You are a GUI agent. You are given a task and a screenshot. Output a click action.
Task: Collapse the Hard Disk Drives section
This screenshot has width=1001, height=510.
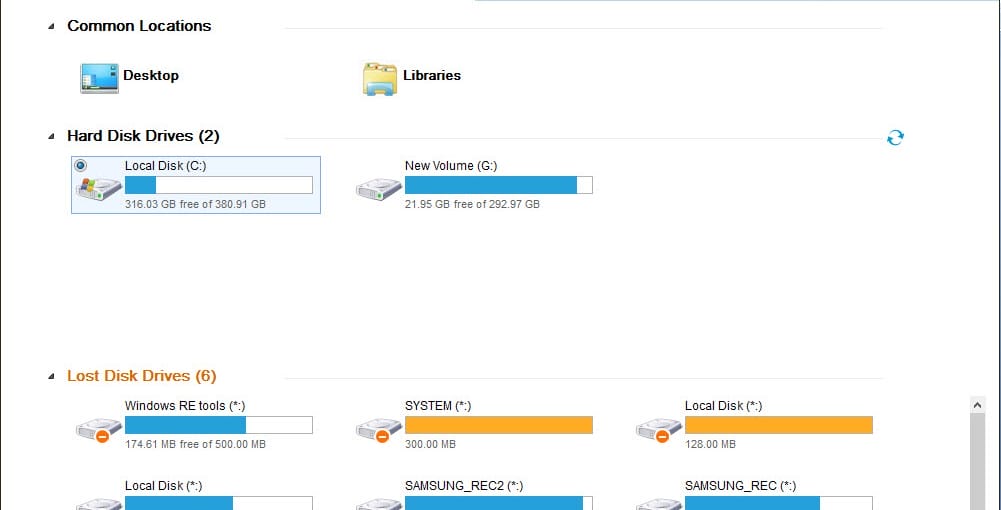click(51, 136)
